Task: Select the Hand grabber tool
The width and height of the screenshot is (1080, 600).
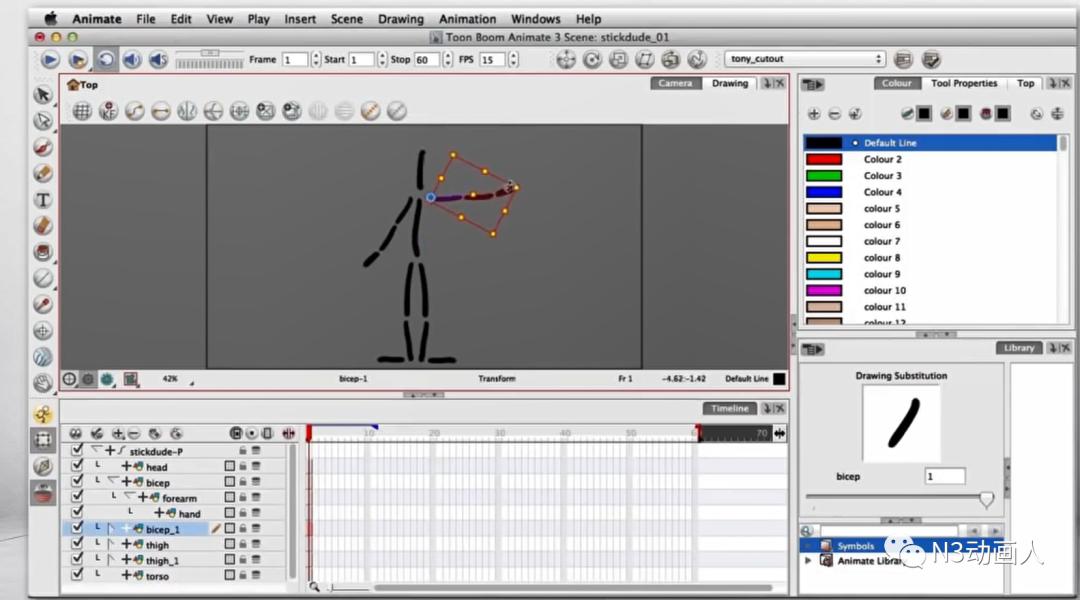Action: click(x=43, y=383)
